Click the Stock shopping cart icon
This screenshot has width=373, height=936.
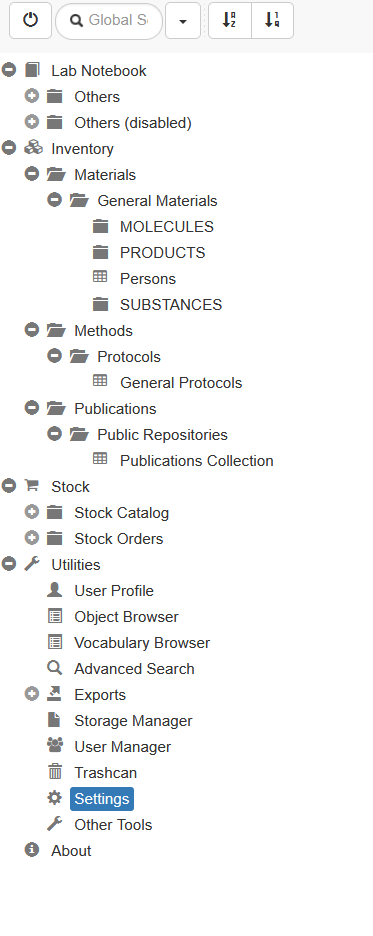point(32,486)
